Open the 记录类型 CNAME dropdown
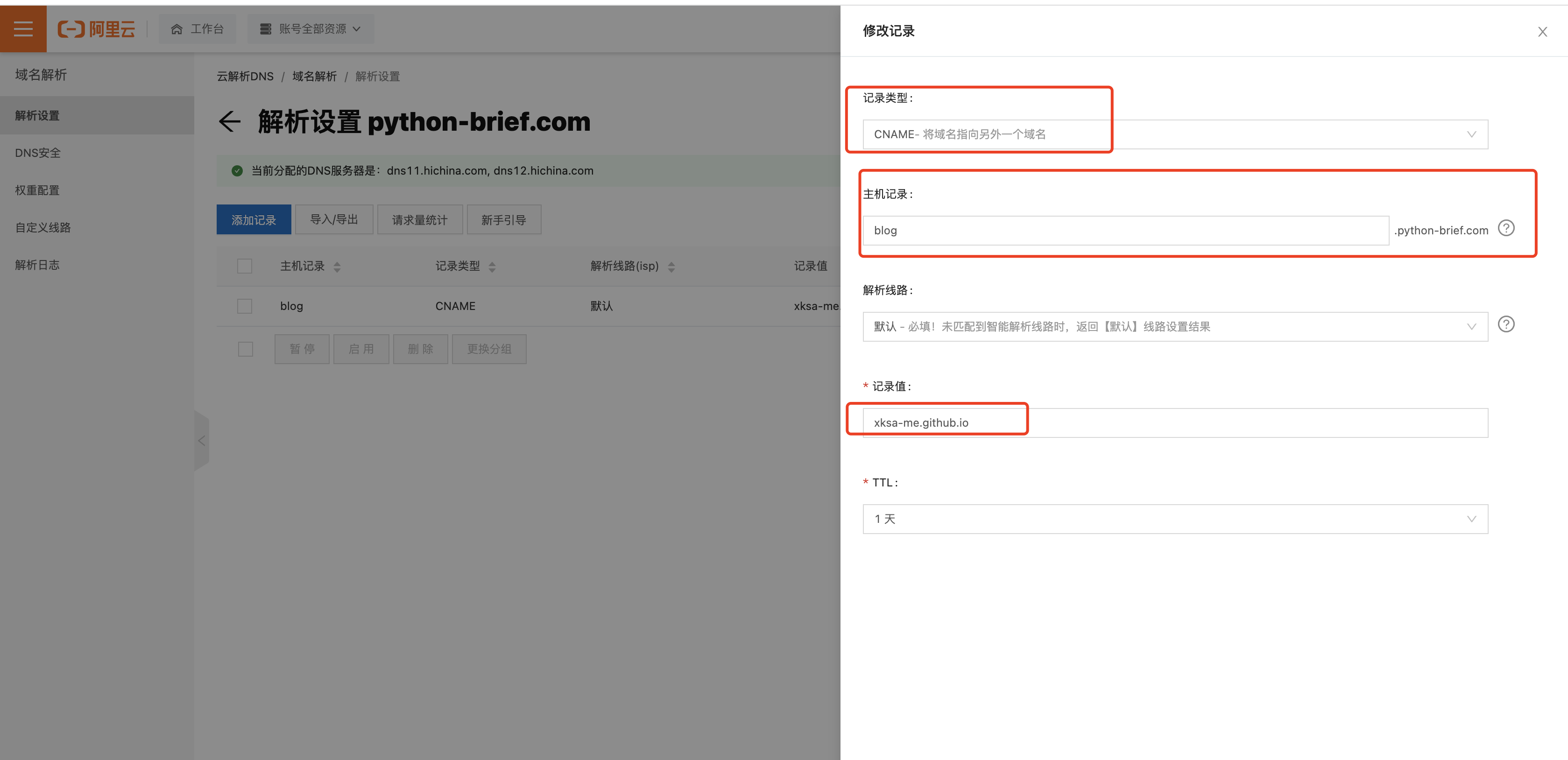 (x=1175, y=134)
